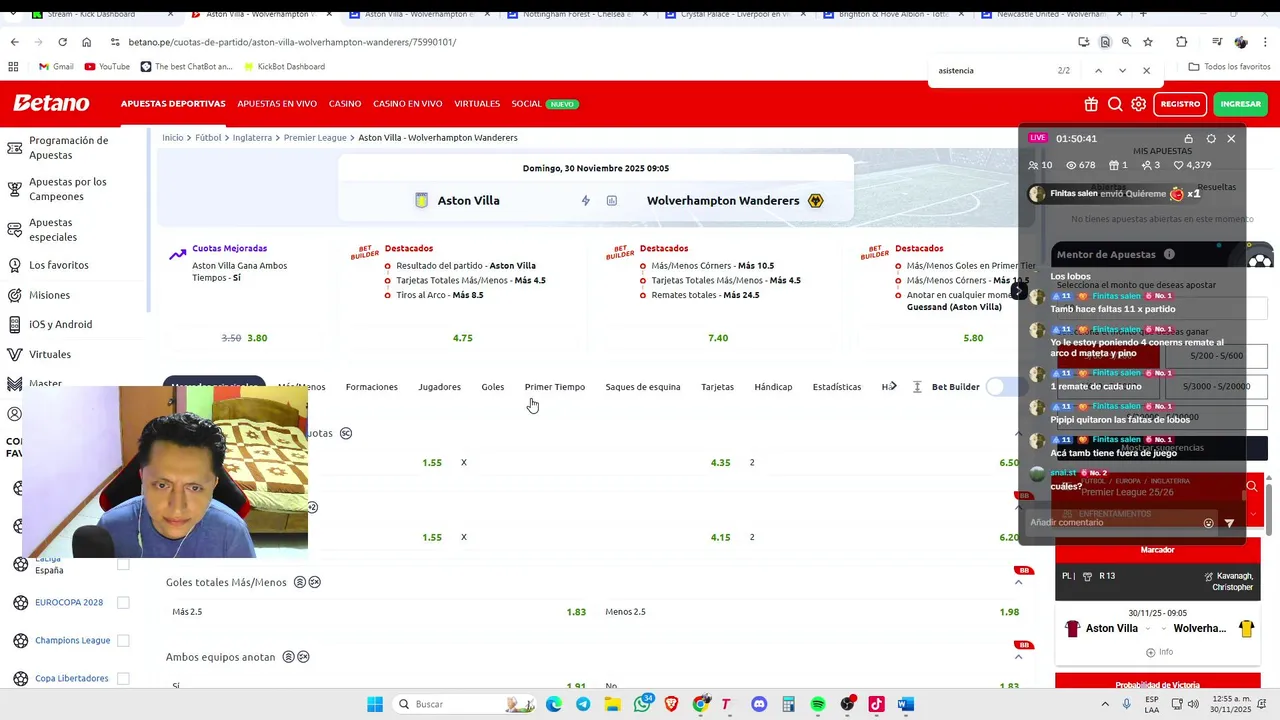Collapse the Goles totales Más/Menos market

click(x=1019, y=582)
